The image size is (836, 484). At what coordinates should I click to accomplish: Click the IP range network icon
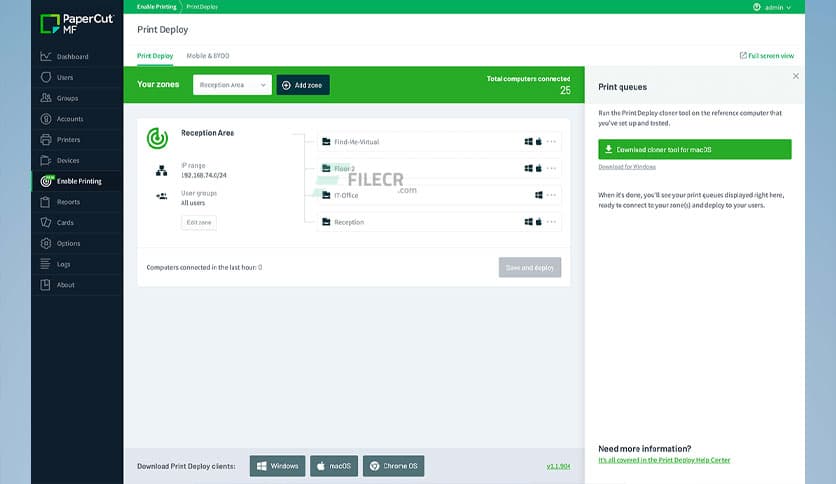point(162,171)
